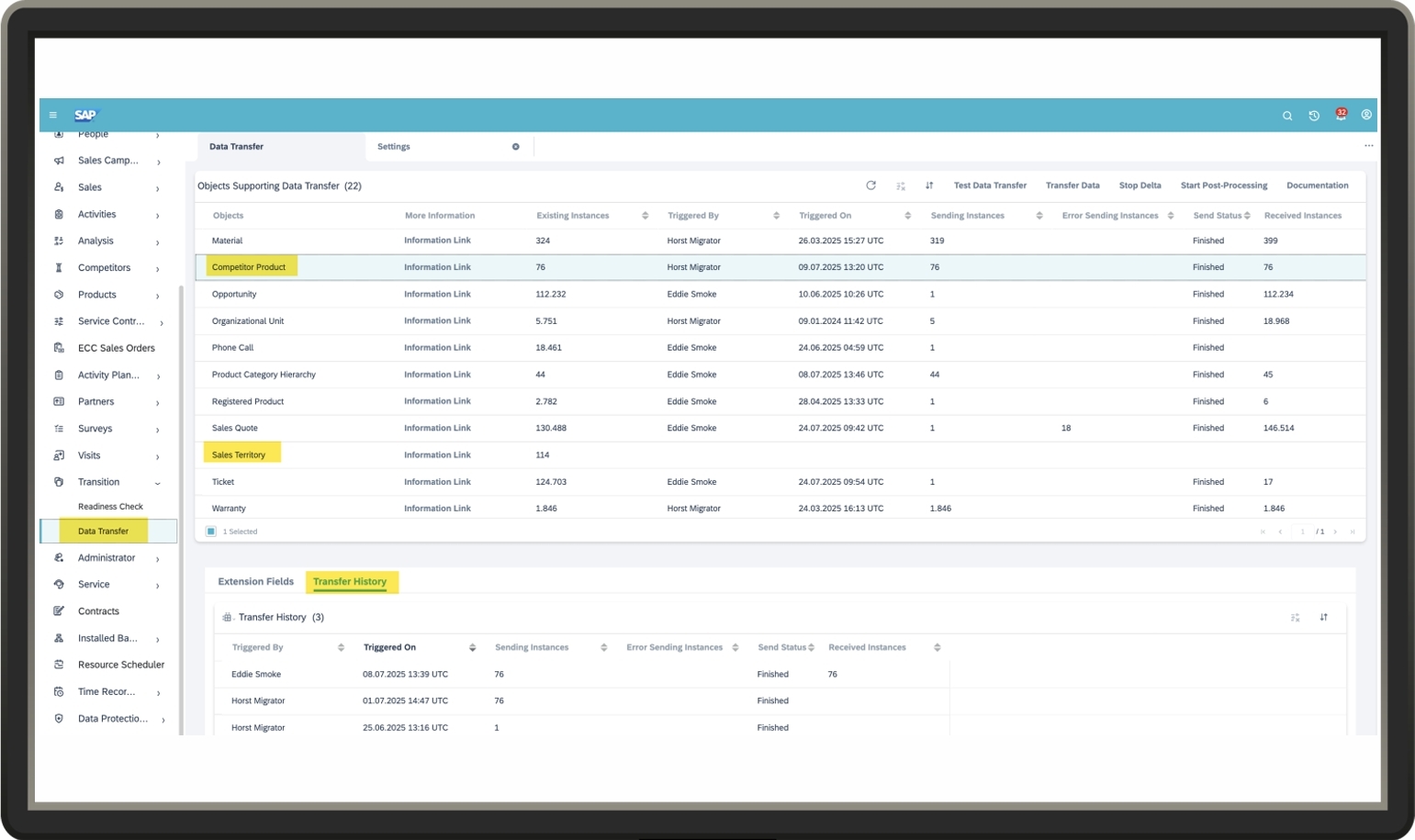
Task: Click Eddie Smoke in Transfer History
Action: click(x=256, y=675)
